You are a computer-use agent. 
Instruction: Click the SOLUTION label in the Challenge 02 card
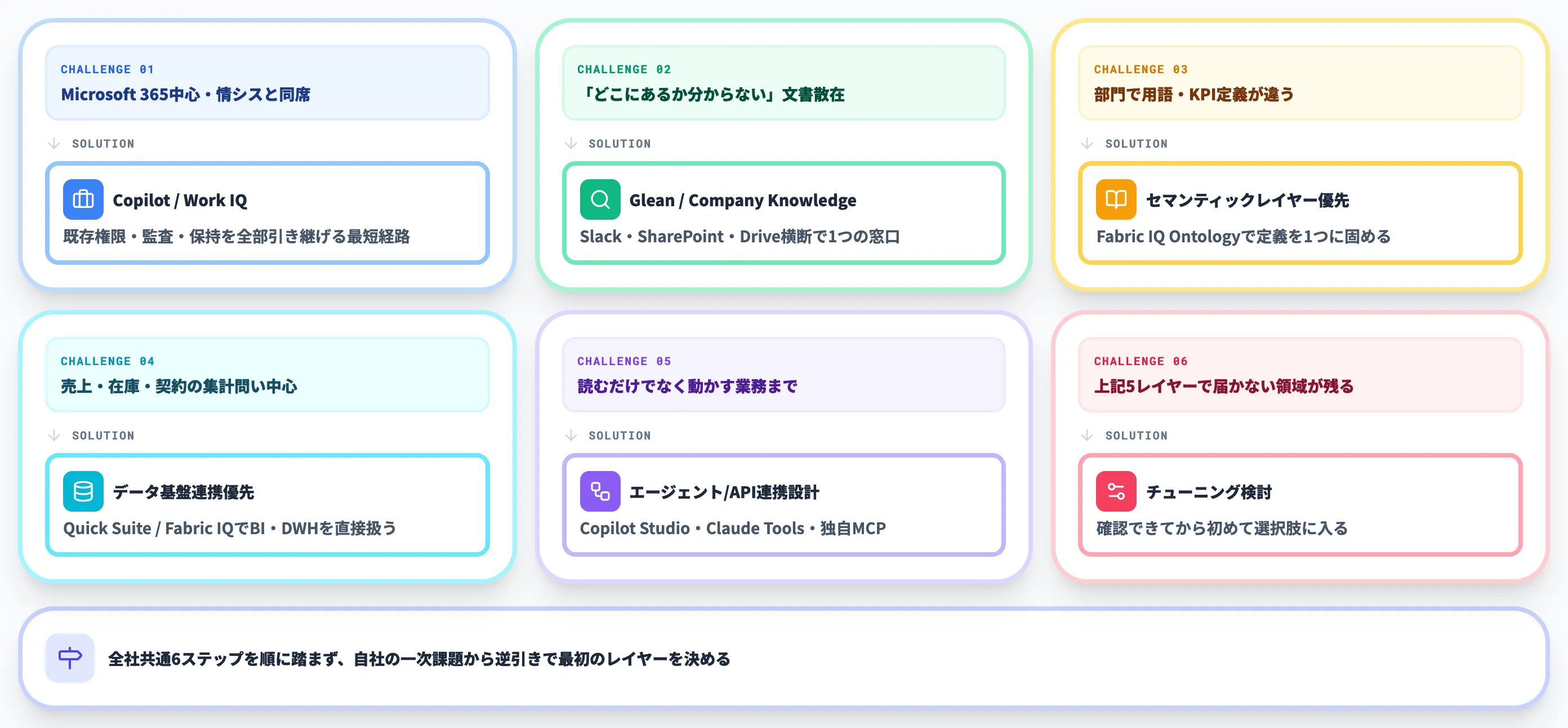(620, 144)
